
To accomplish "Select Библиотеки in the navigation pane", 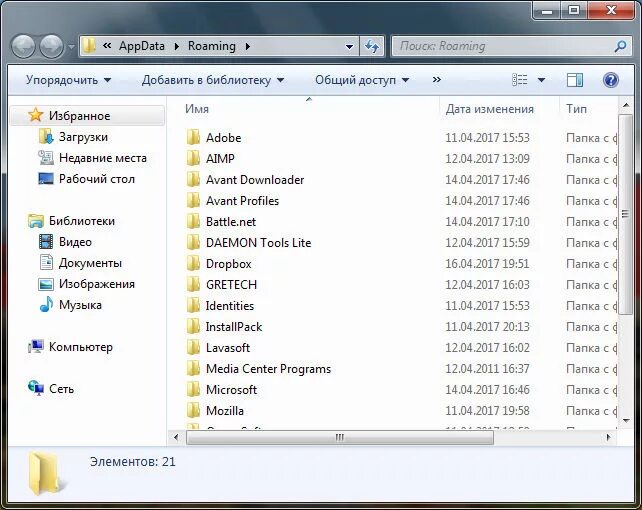I will pos(82,221).
